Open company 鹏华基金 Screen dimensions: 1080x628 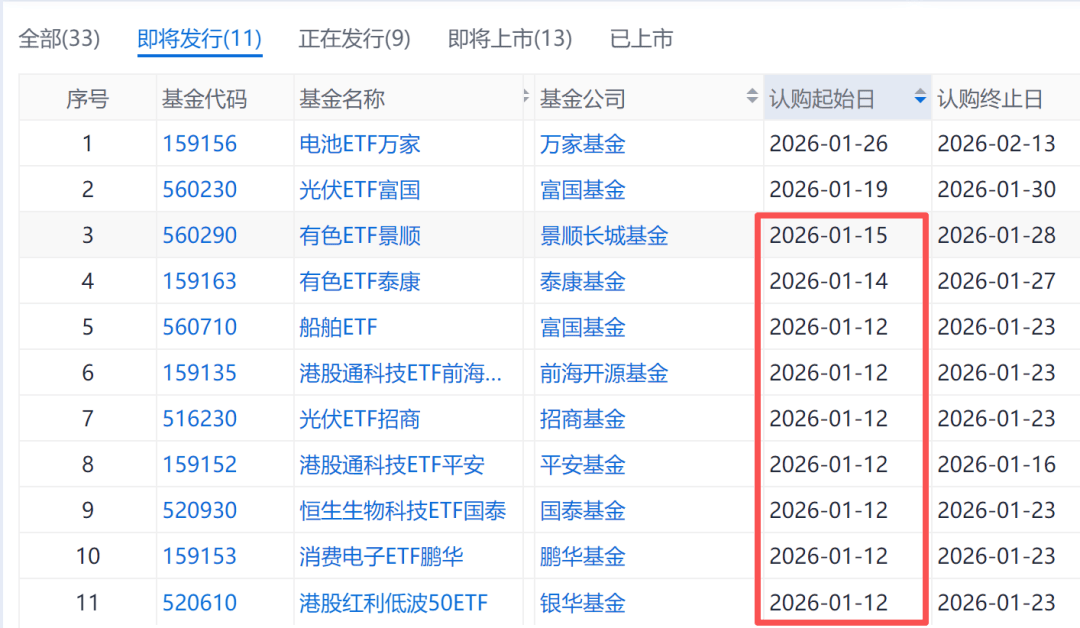pos(583,556)
